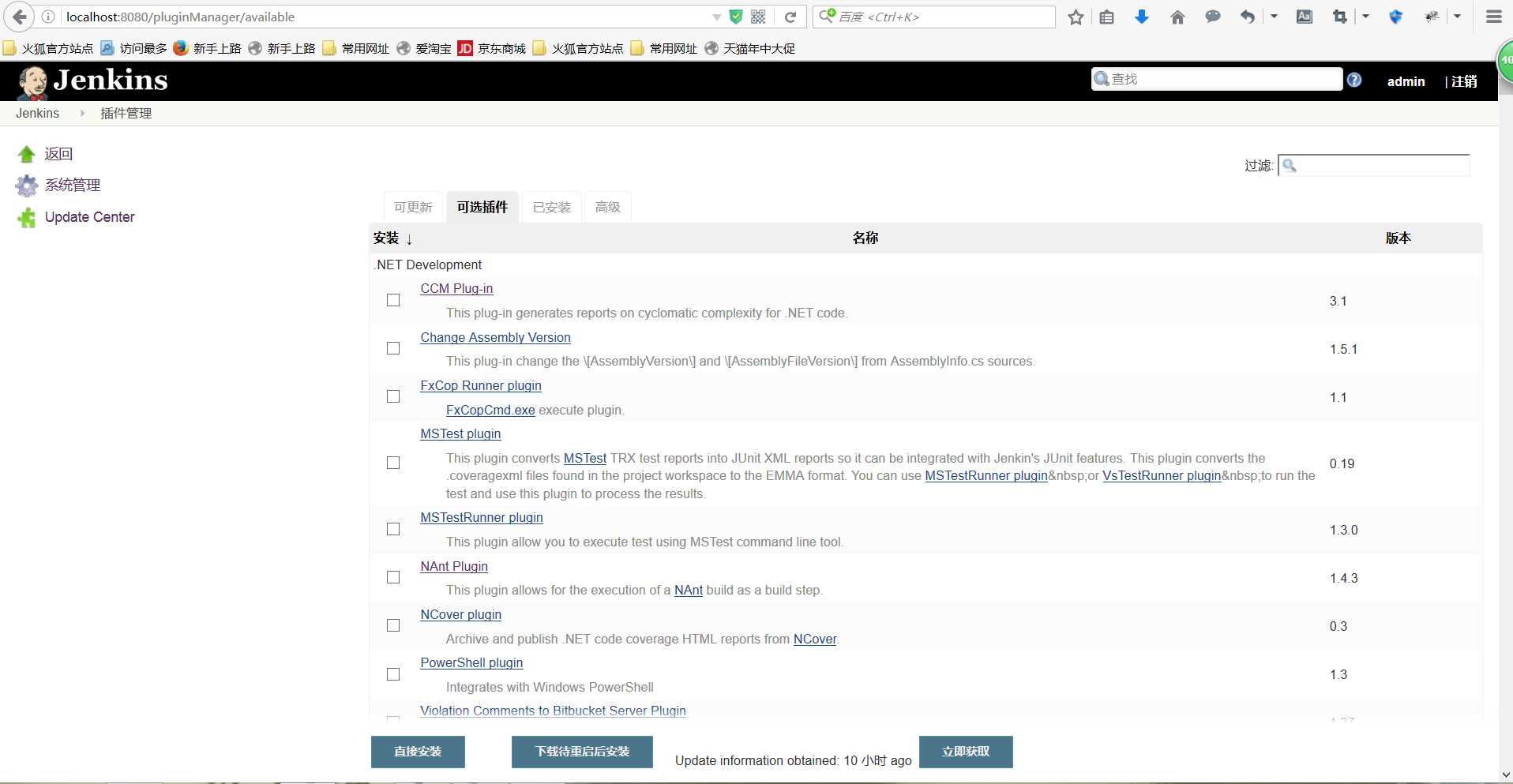Tick the MSTestRunner plugin checkbox
The height and width of the screenshot is (784, 1513).
(x=393, y=529)
